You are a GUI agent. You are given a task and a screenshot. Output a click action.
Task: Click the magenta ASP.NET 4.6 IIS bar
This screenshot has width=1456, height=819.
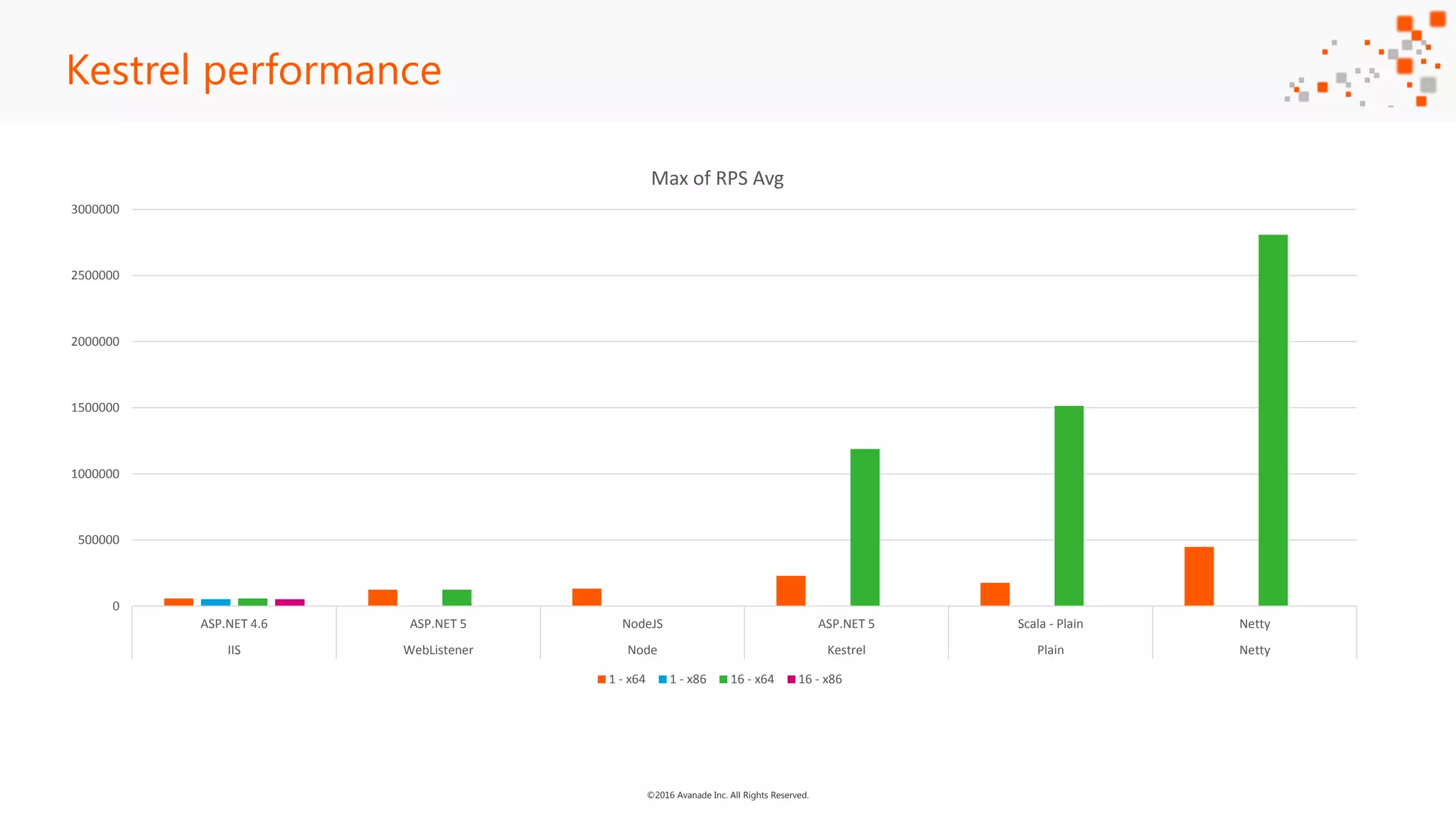(289, 602)
